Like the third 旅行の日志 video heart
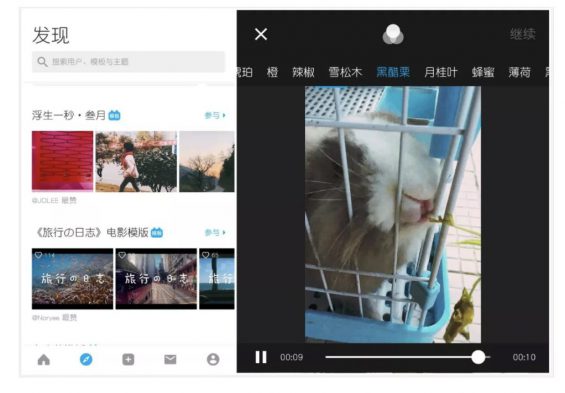Image resolution: width=565 pixels, height=393 pixels. tap(206, 255)
